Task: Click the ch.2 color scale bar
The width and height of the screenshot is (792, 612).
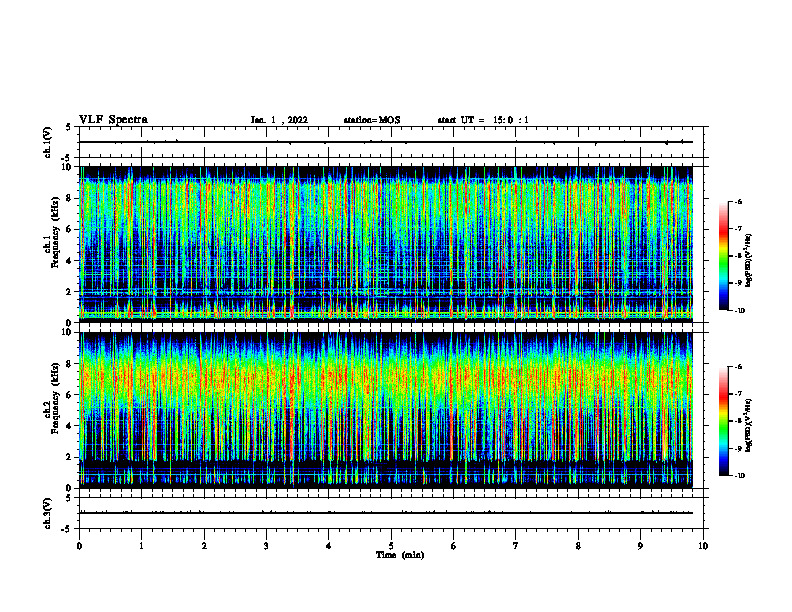Action: [724, 421]
